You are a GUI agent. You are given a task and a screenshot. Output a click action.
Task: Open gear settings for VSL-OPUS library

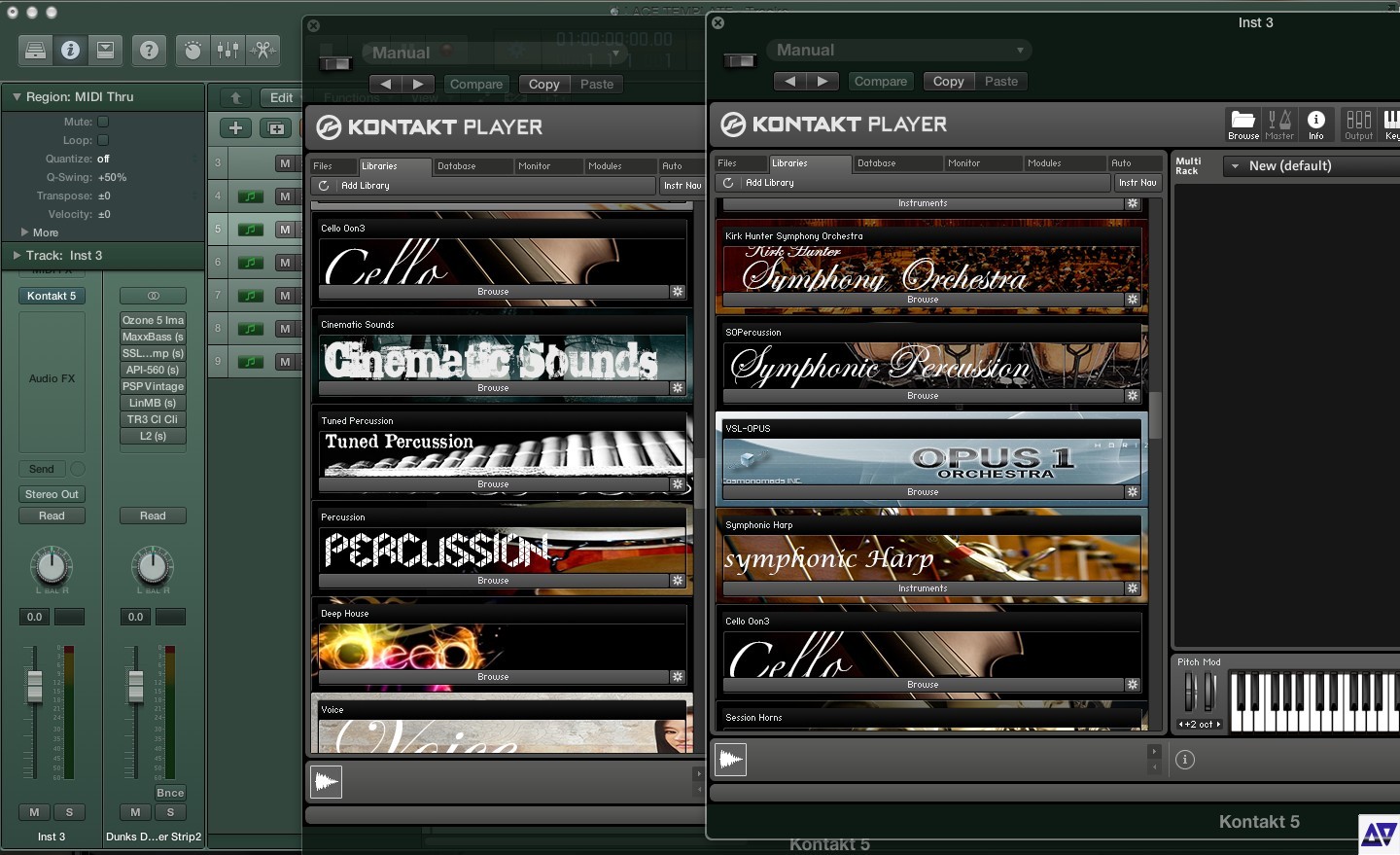point(1133,492)
